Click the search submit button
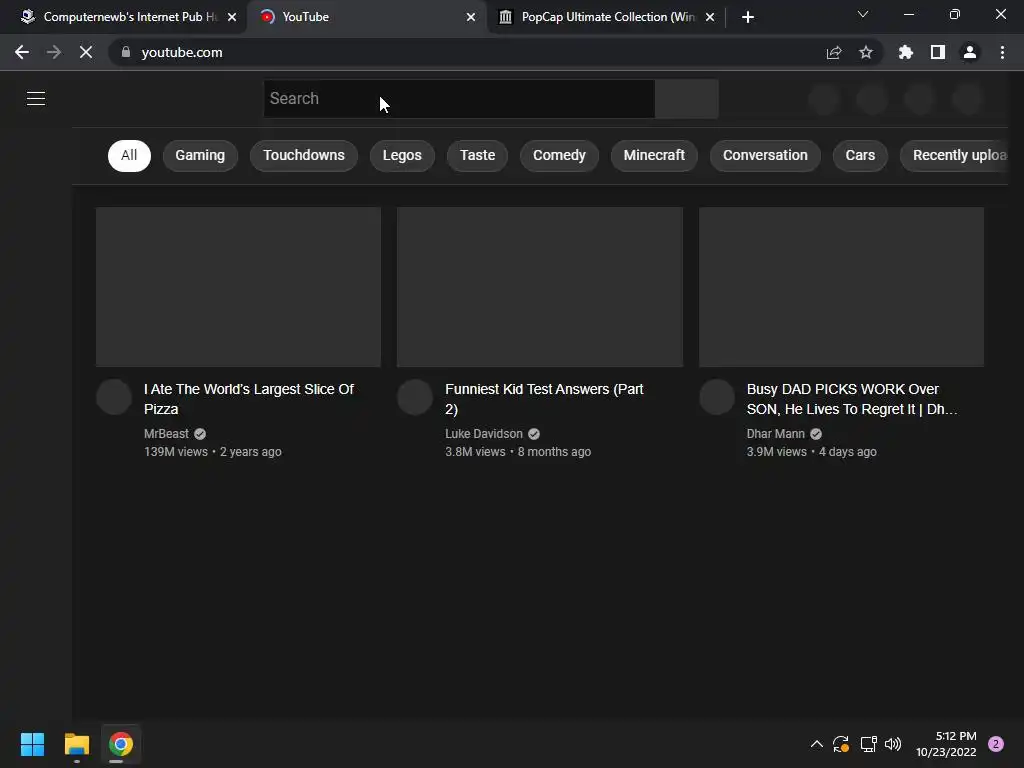Screen dimensions: 1024x768 [x=687, y=99]
